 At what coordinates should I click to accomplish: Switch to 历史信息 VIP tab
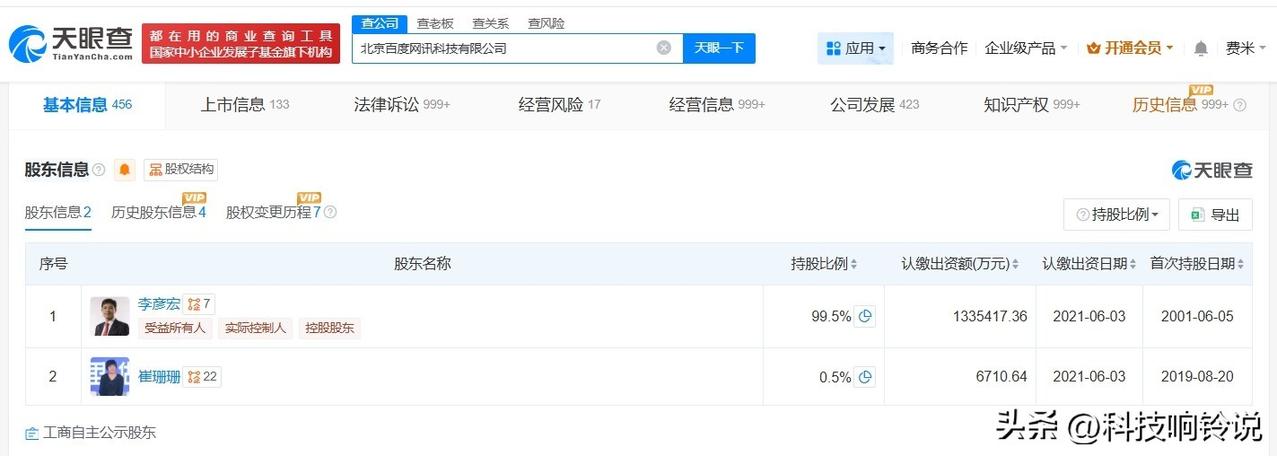[1181, 104]
